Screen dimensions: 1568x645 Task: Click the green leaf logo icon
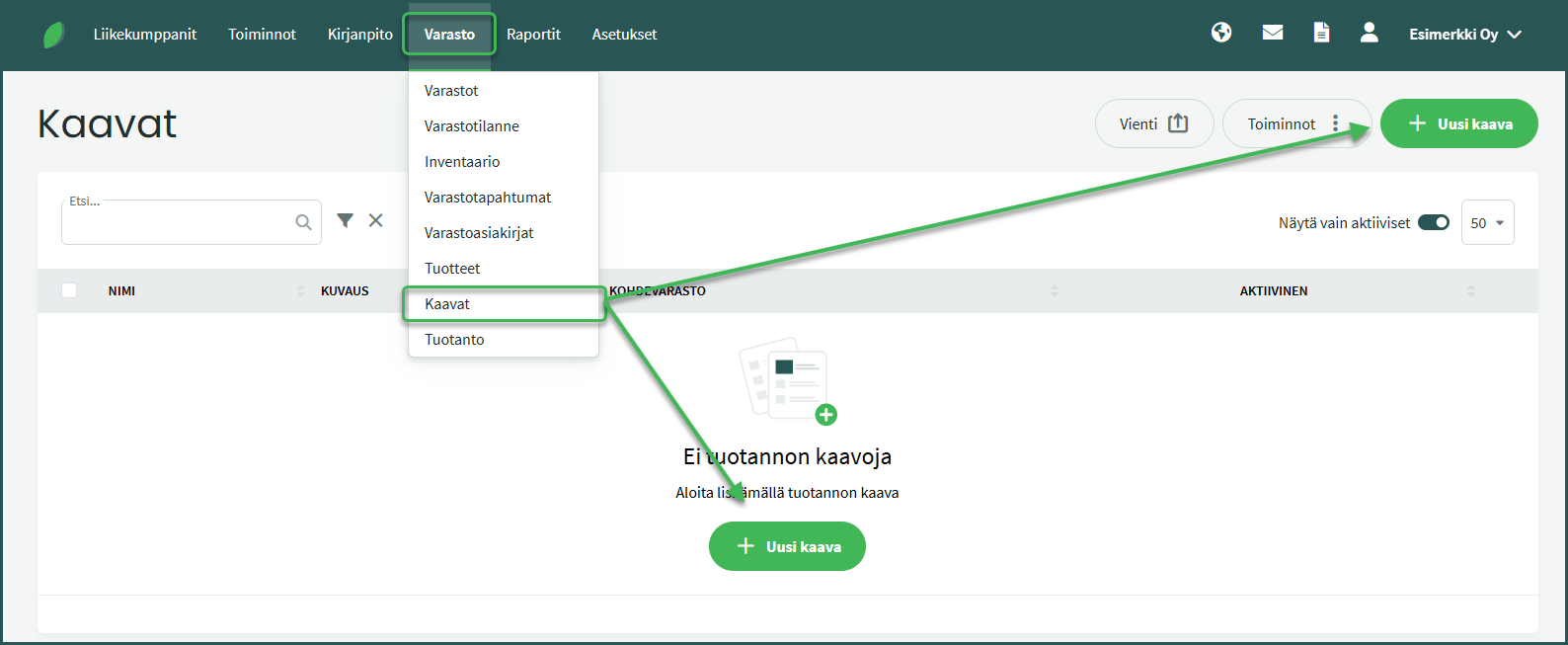click(x=54, y=35)
